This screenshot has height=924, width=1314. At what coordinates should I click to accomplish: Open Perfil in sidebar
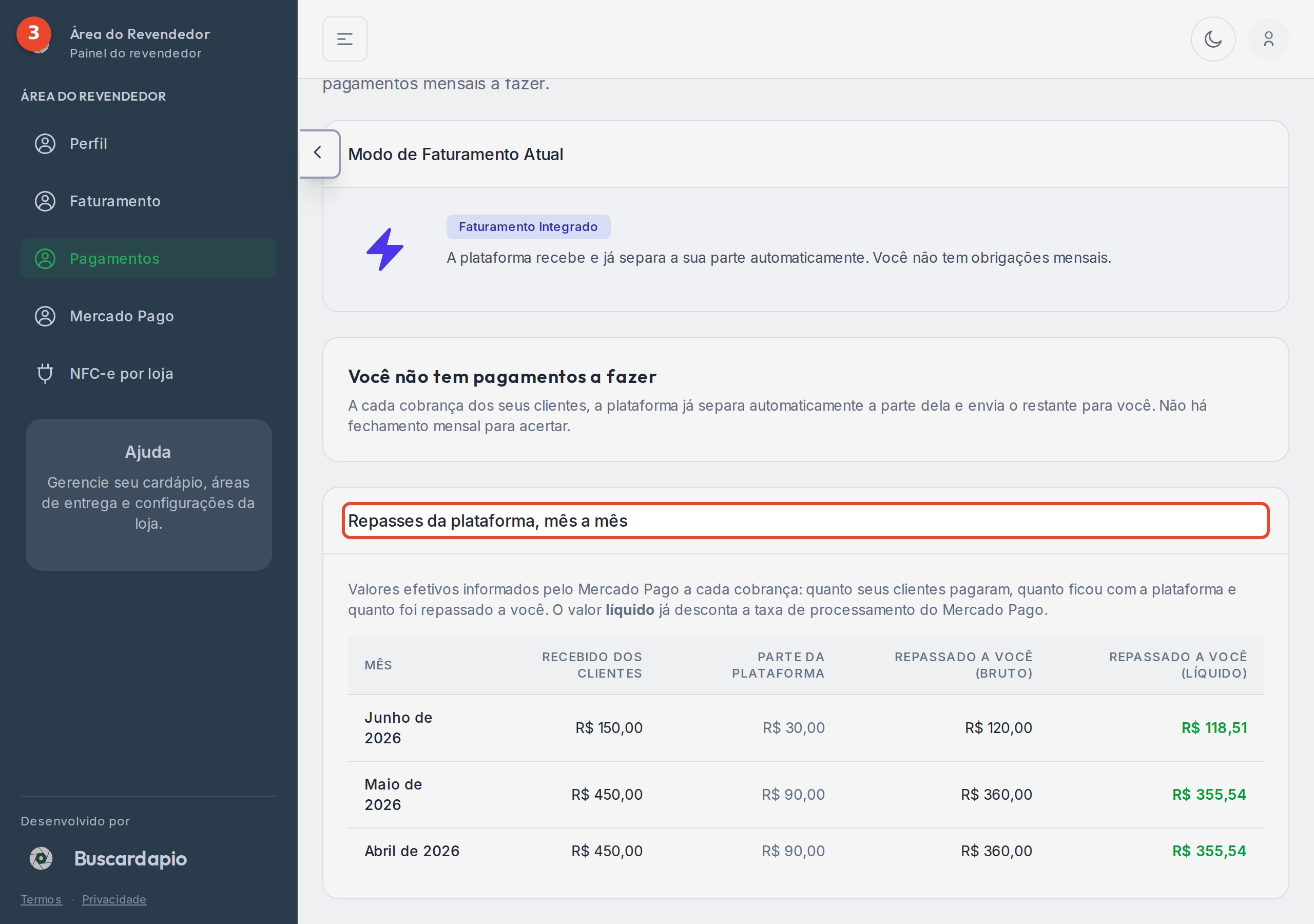click(x=148, y=144)
